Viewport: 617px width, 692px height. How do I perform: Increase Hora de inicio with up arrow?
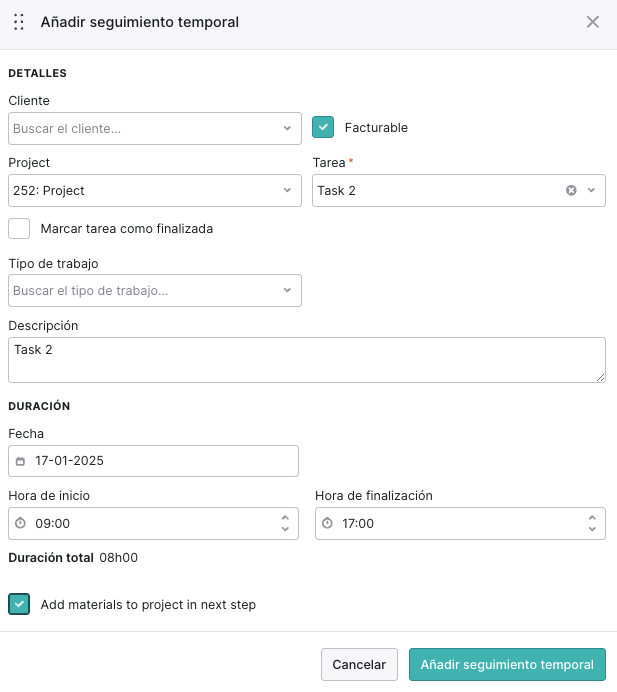click(285, 518)
